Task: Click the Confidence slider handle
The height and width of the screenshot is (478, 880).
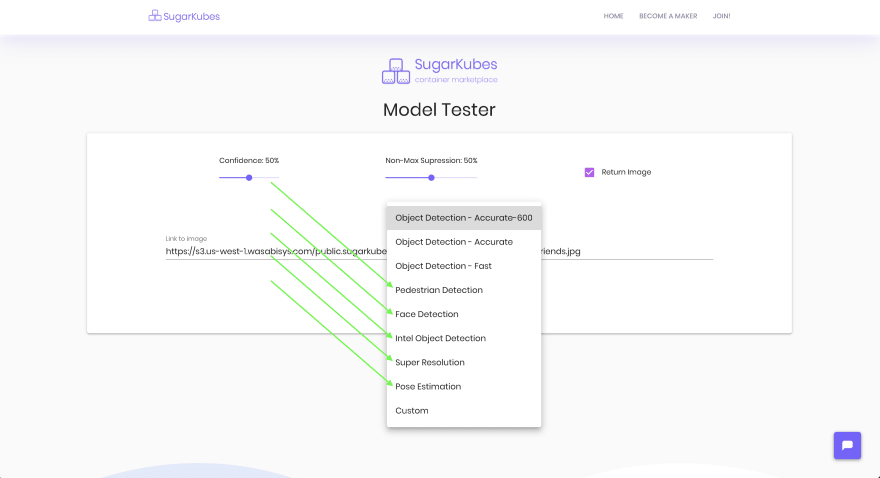Action: 249,178
